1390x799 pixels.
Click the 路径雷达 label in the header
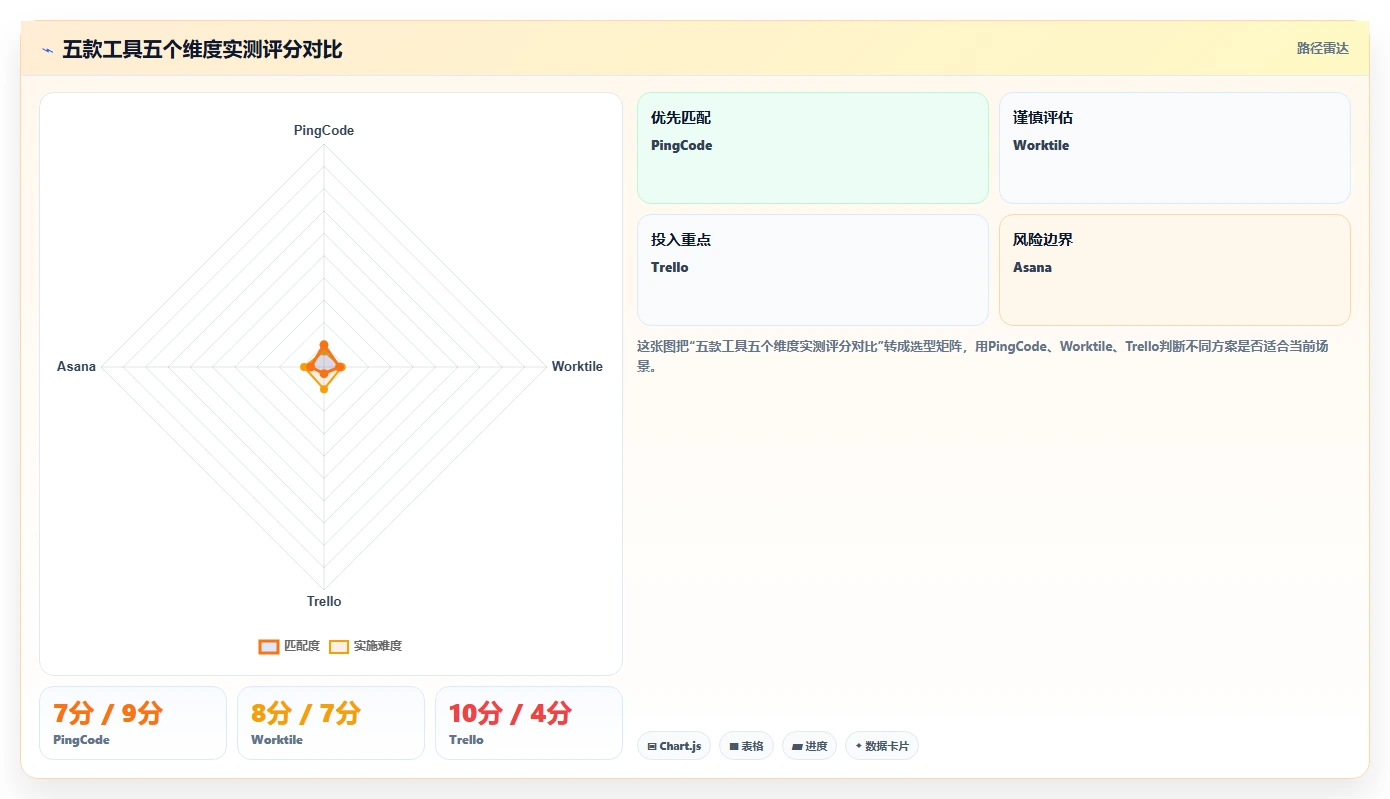click(1322, 48)
